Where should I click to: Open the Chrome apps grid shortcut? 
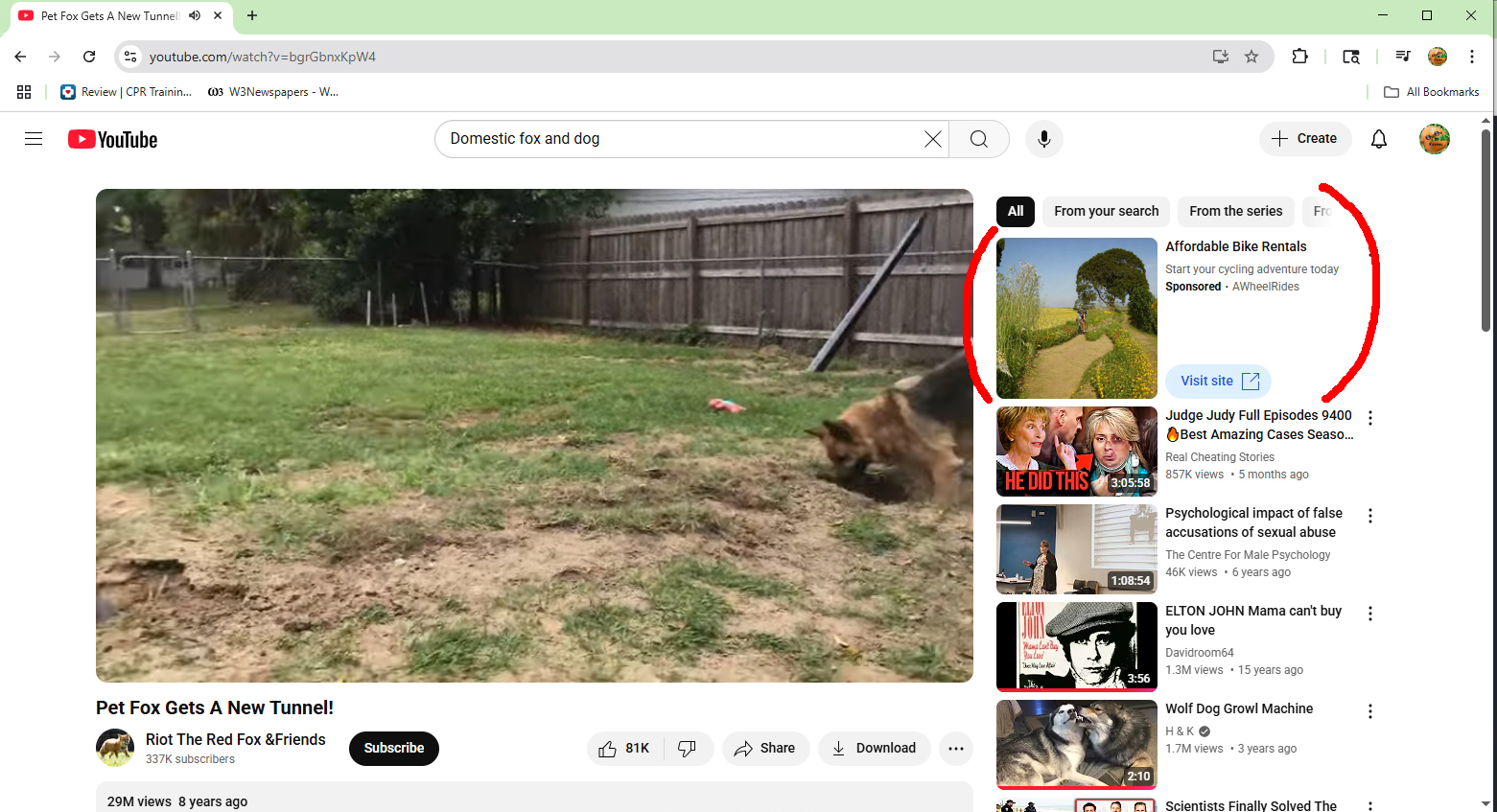coord(24,92)
